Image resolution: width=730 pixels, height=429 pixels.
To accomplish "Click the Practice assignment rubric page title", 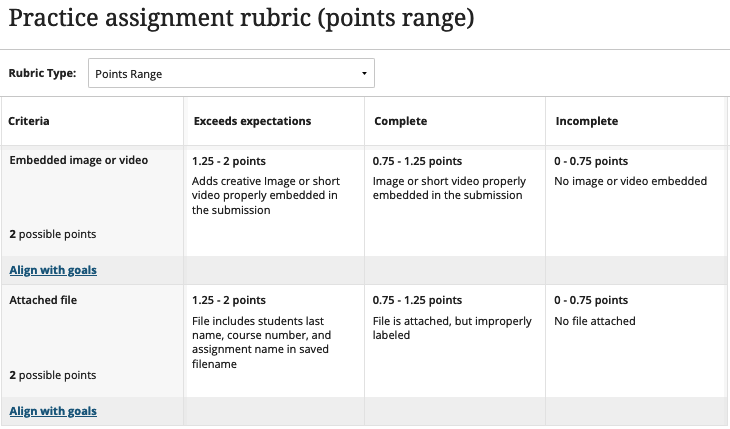I will (x=241, y=19).
